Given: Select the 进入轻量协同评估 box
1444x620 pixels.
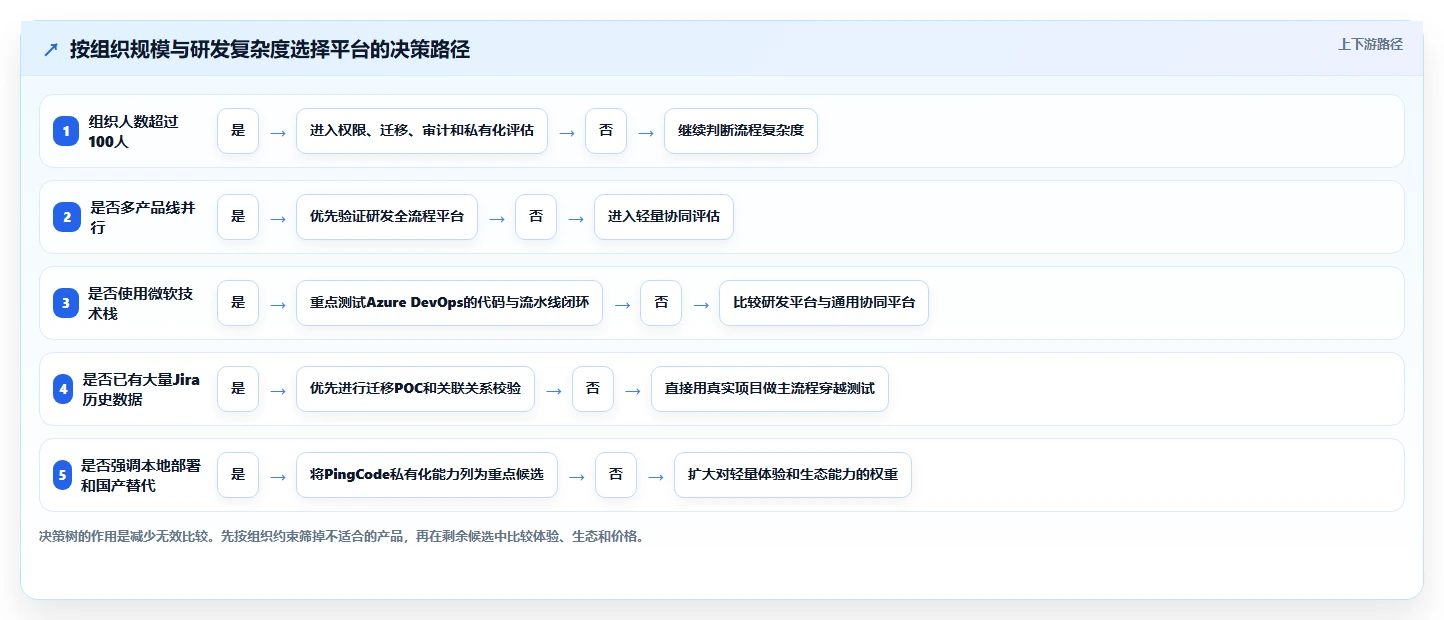Looking at the screenshot, I should [664, 217].
